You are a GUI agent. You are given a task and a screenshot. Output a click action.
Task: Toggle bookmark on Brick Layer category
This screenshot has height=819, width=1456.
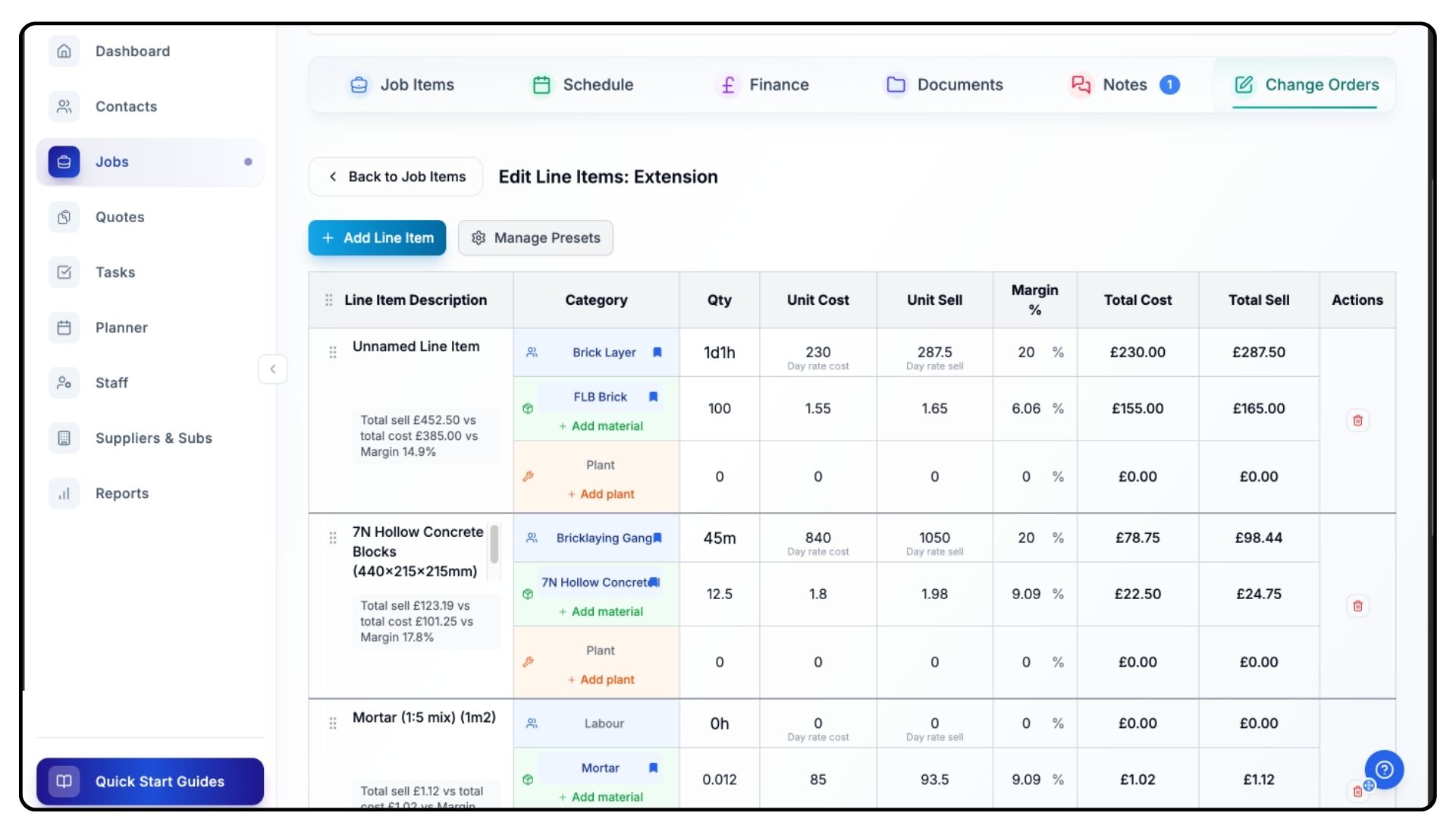click(x=657, y=353)
